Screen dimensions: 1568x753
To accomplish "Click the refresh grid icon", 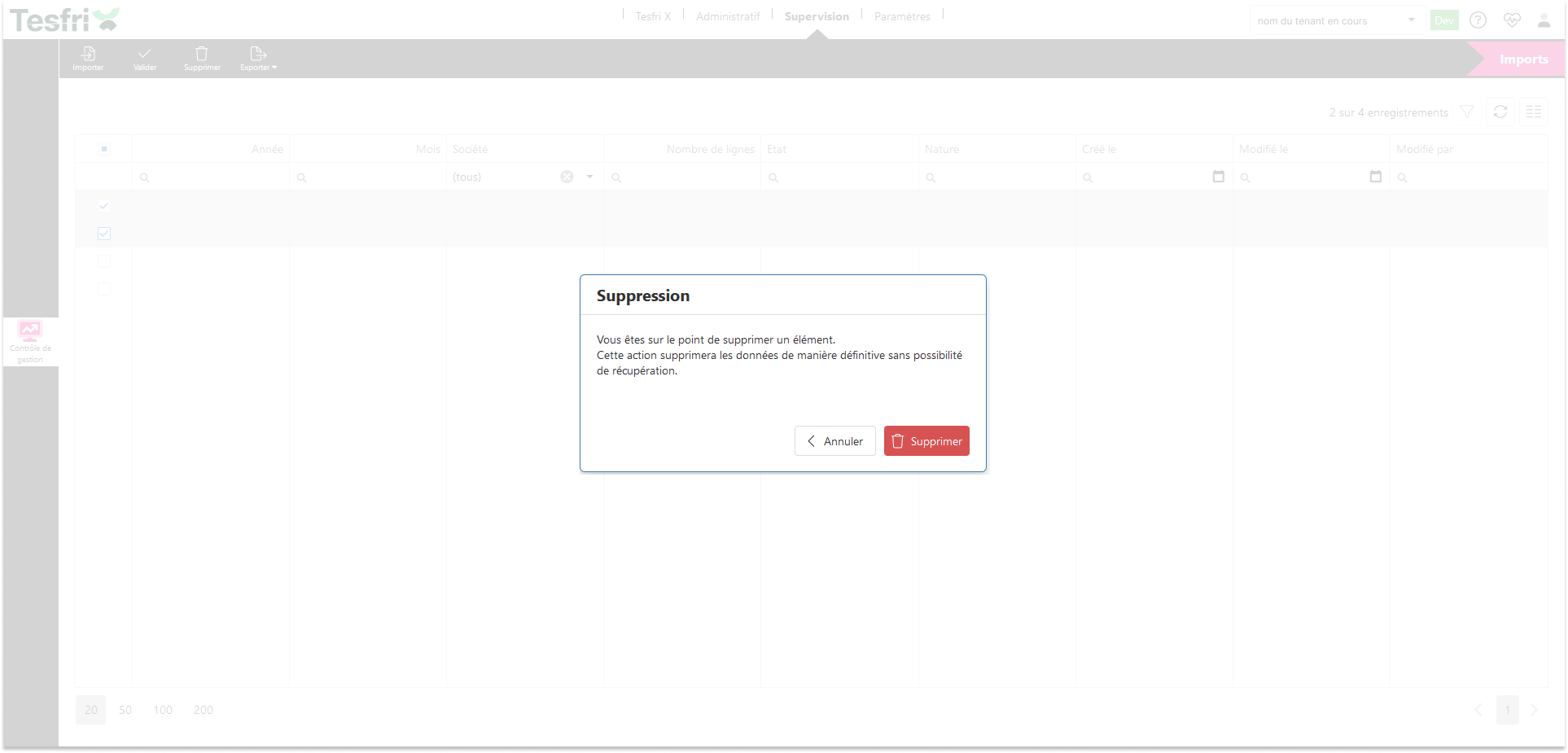I will [x=1500, y=112].
